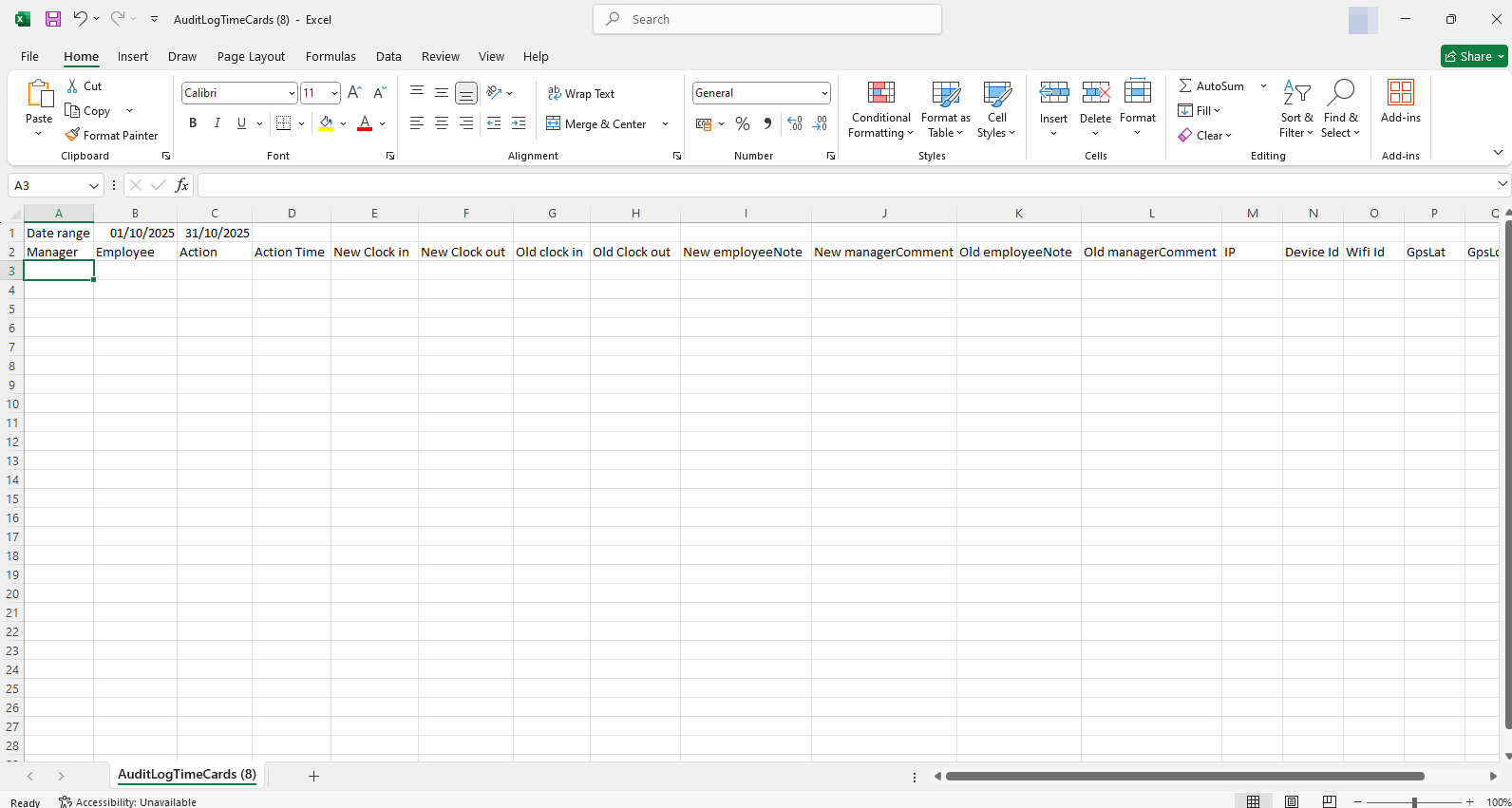Toggle Wrap Text for the cell
Screen dimensions: 1512x808
click(581, 93)
